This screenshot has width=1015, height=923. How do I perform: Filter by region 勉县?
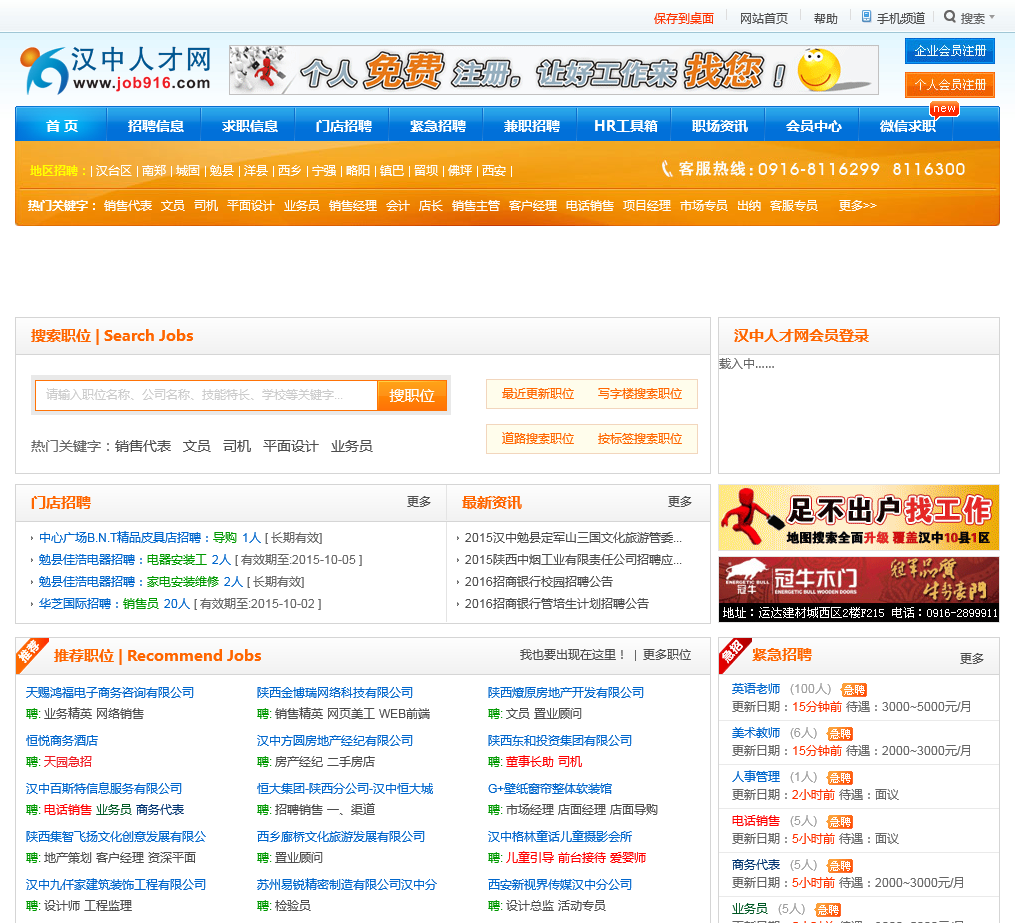[x=221, y=171]
